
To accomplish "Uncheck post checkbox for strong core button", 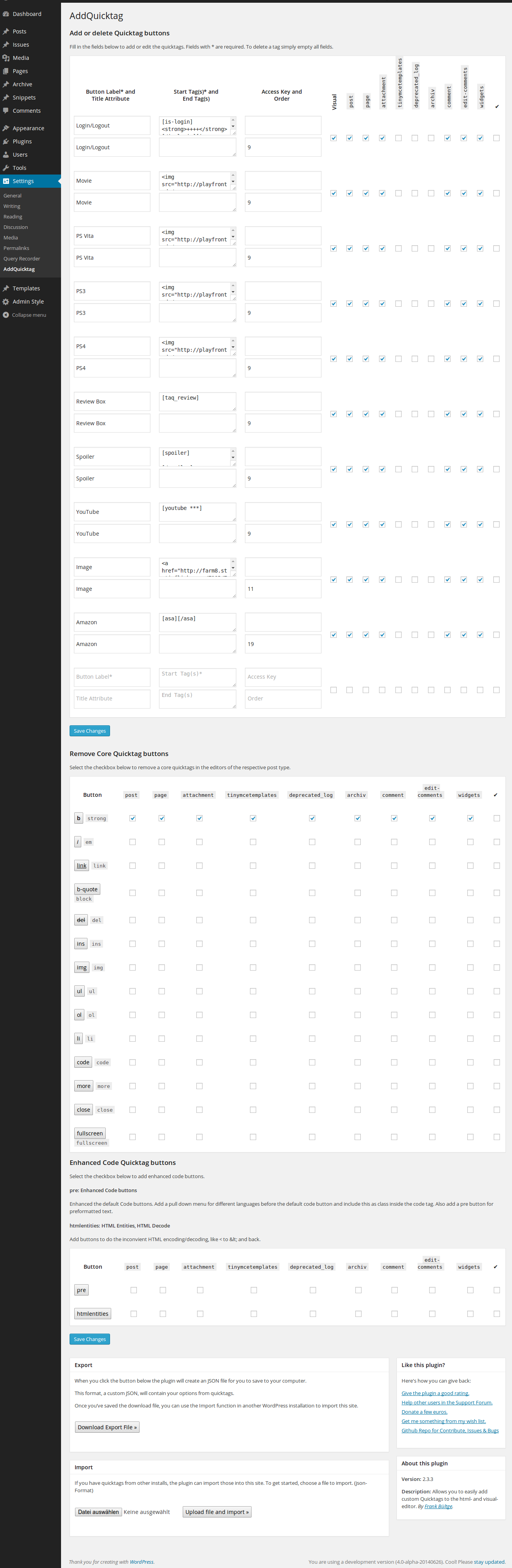I will (x=133, y=818).
